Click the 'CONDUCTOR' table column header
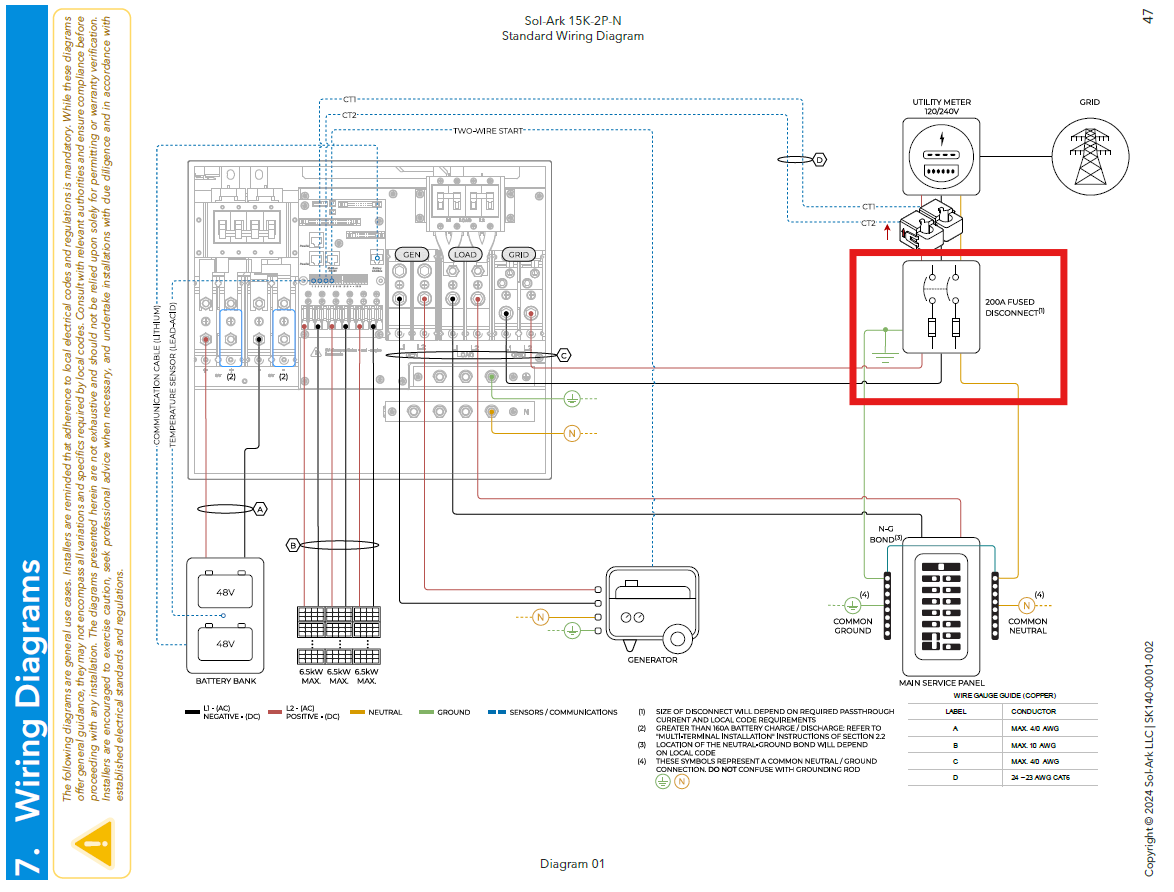This screenshot has width=1174, height=892. (1033, 712)
